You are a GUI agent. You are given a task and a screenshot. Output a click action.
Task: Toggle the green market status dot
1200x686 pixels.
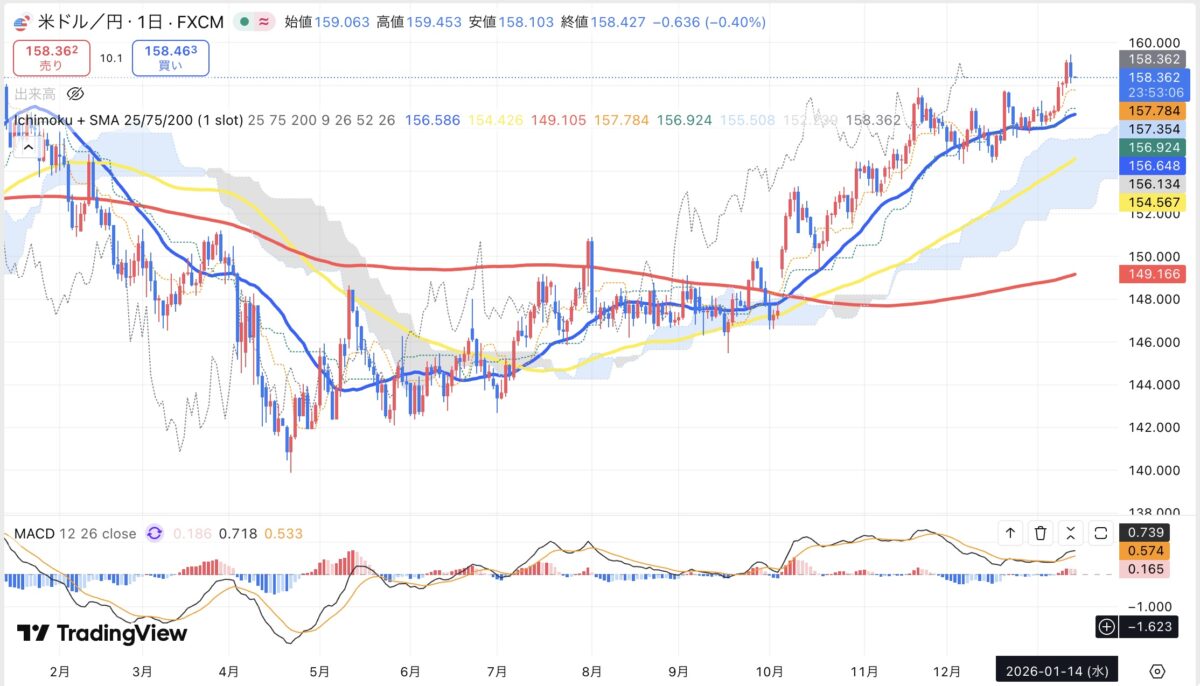244,22
